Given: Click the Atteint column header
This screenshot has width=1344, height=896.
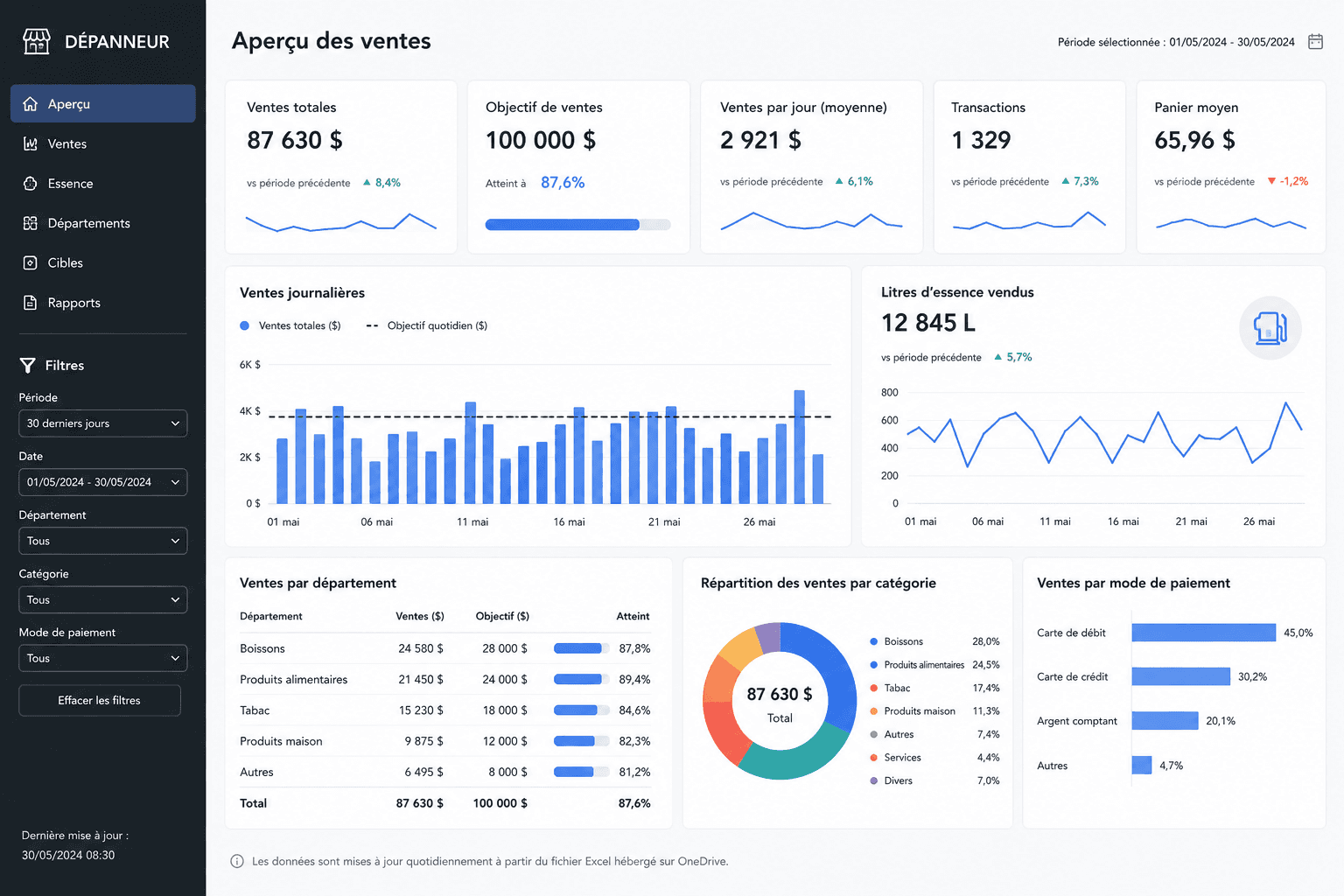Looking at the screenshot, I should click(x=633, y=616).
